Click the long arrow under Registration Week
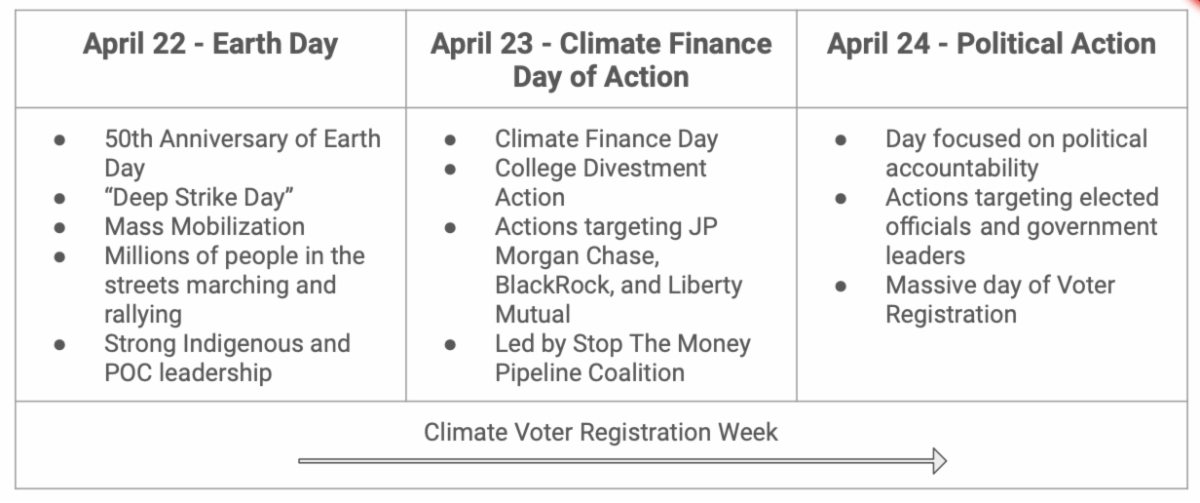This screenshot has height=503, width=1200. pyautogui.click(x=622, y=461)
